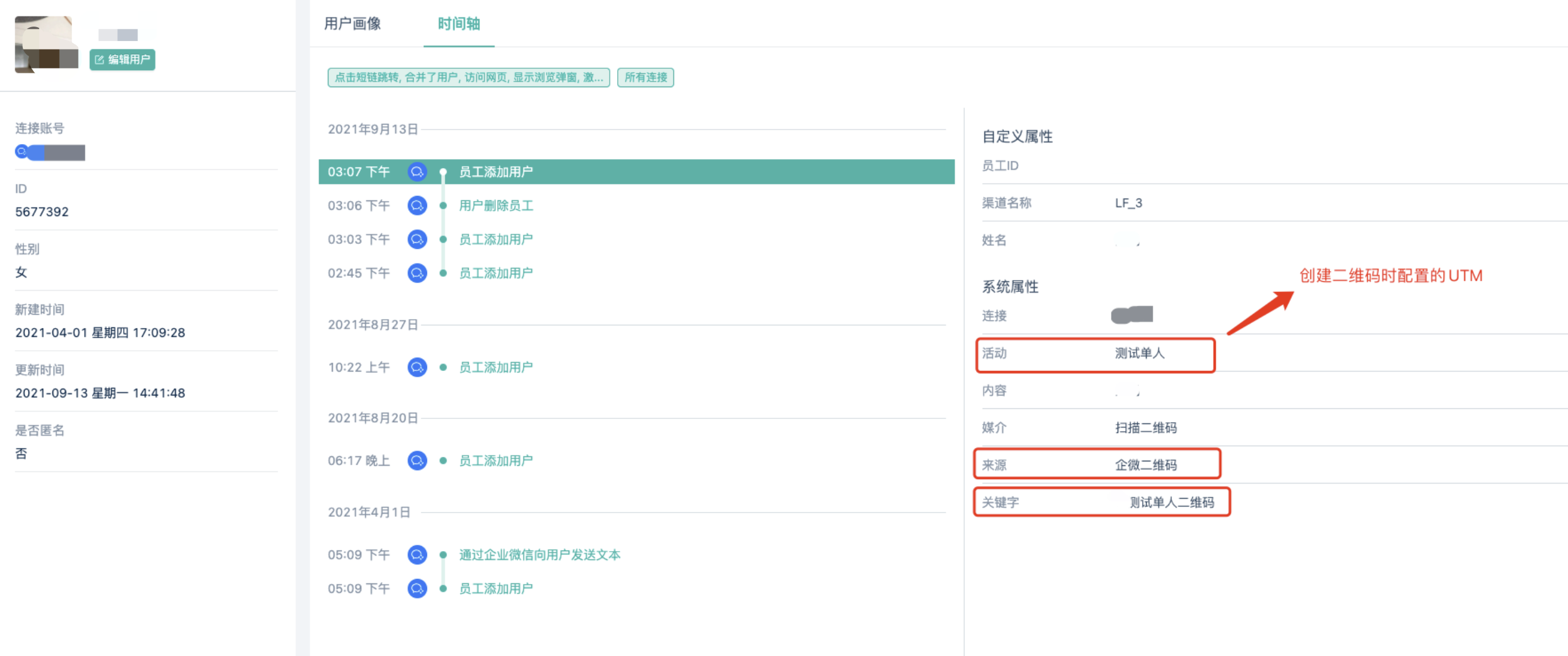Select the highlighted 03:07 下午 员工添加用户 row
The height and width of the screenshot is (656, 1568).
coord(636,172)
